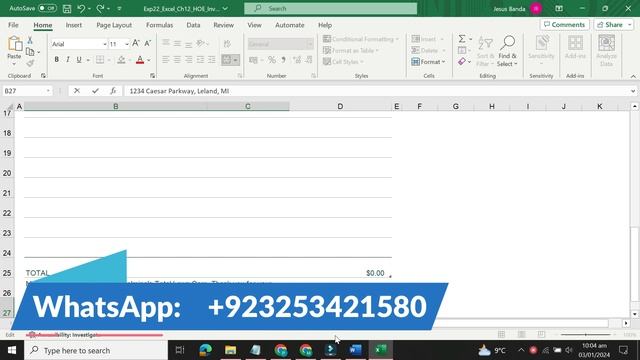Open the File menu
640x360 pixels.
pyautogui.click(x=13, y=25)
